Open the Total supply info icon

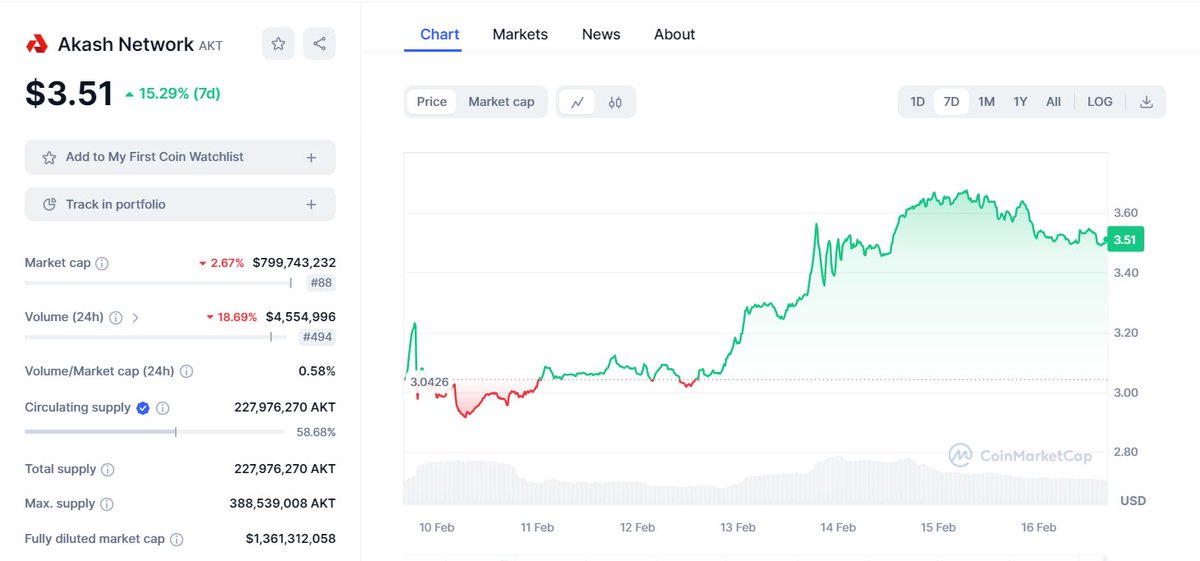[x=108, y=469]
